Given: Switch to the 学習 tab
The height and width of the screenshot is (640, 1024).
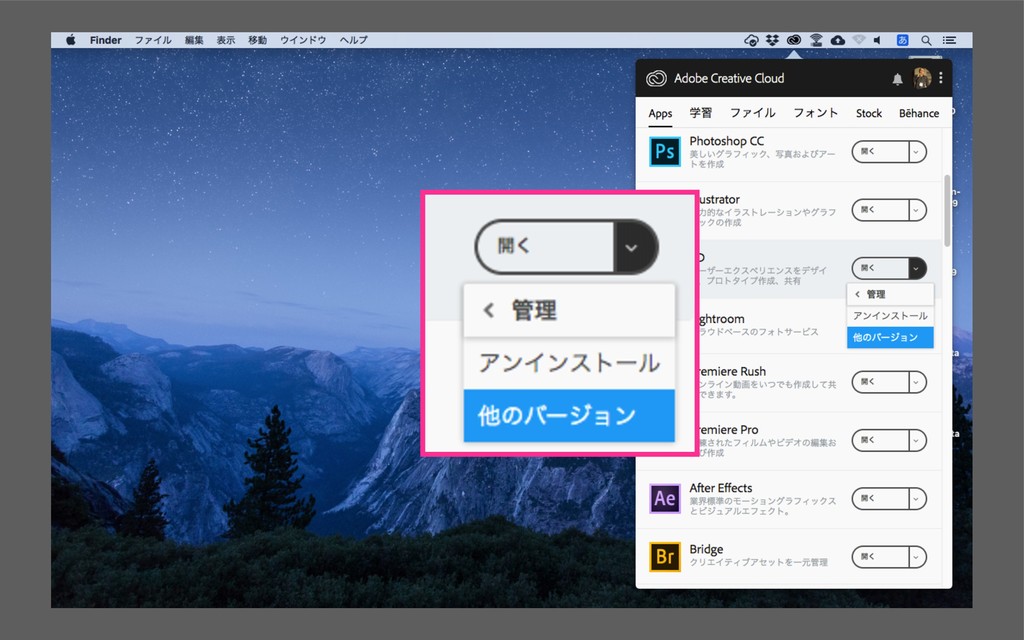Looking at the screenshot, I should click(701, 113).
